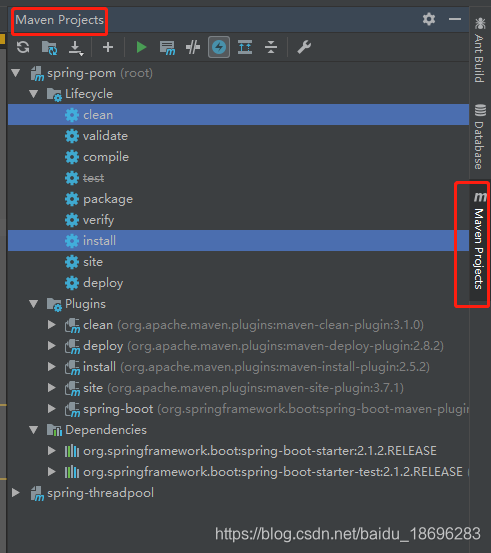Click gear icon beside verify goal
Image resolution: width=491 pixels, height=553 pixels.
[x=72, y=220]
